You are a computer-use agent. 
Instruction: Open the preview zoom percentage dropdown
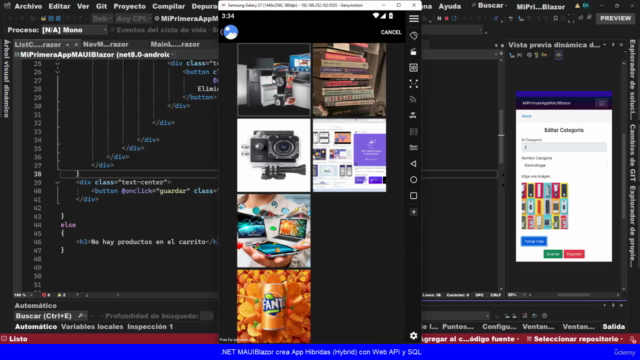pos(517,295)
